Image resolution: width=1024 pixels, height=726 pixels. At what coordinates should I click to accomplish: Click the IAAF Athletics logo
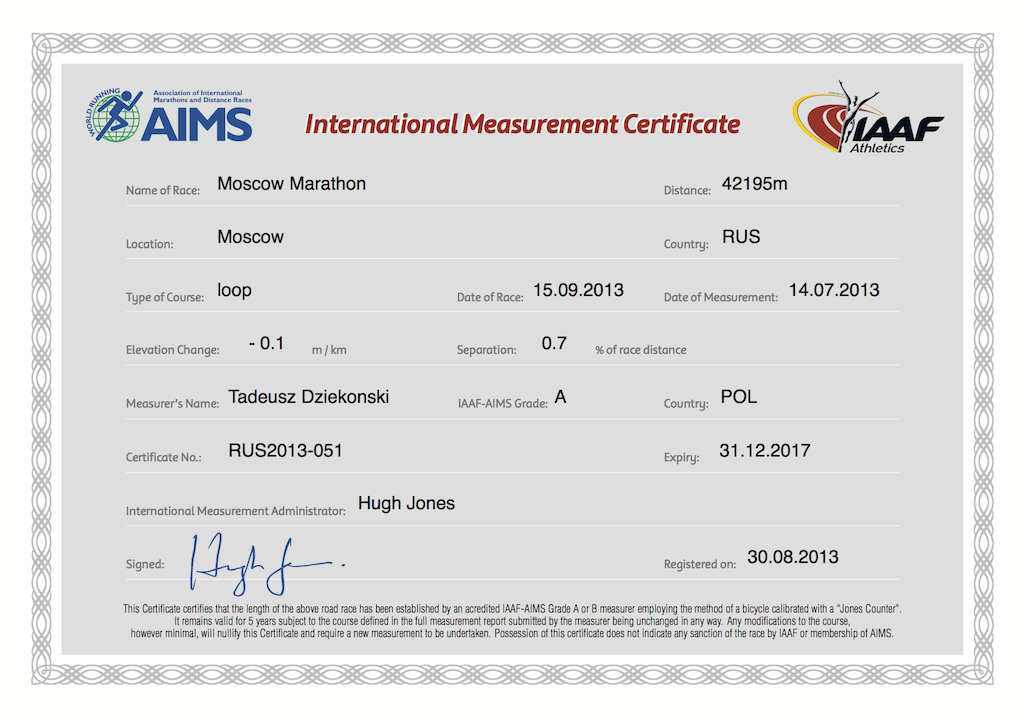868,118
